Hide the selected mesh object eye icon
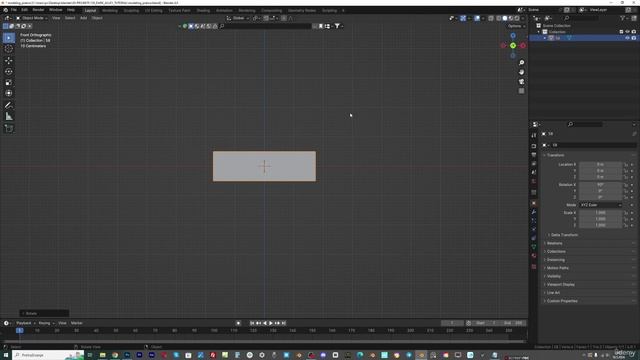 [627, 38]
